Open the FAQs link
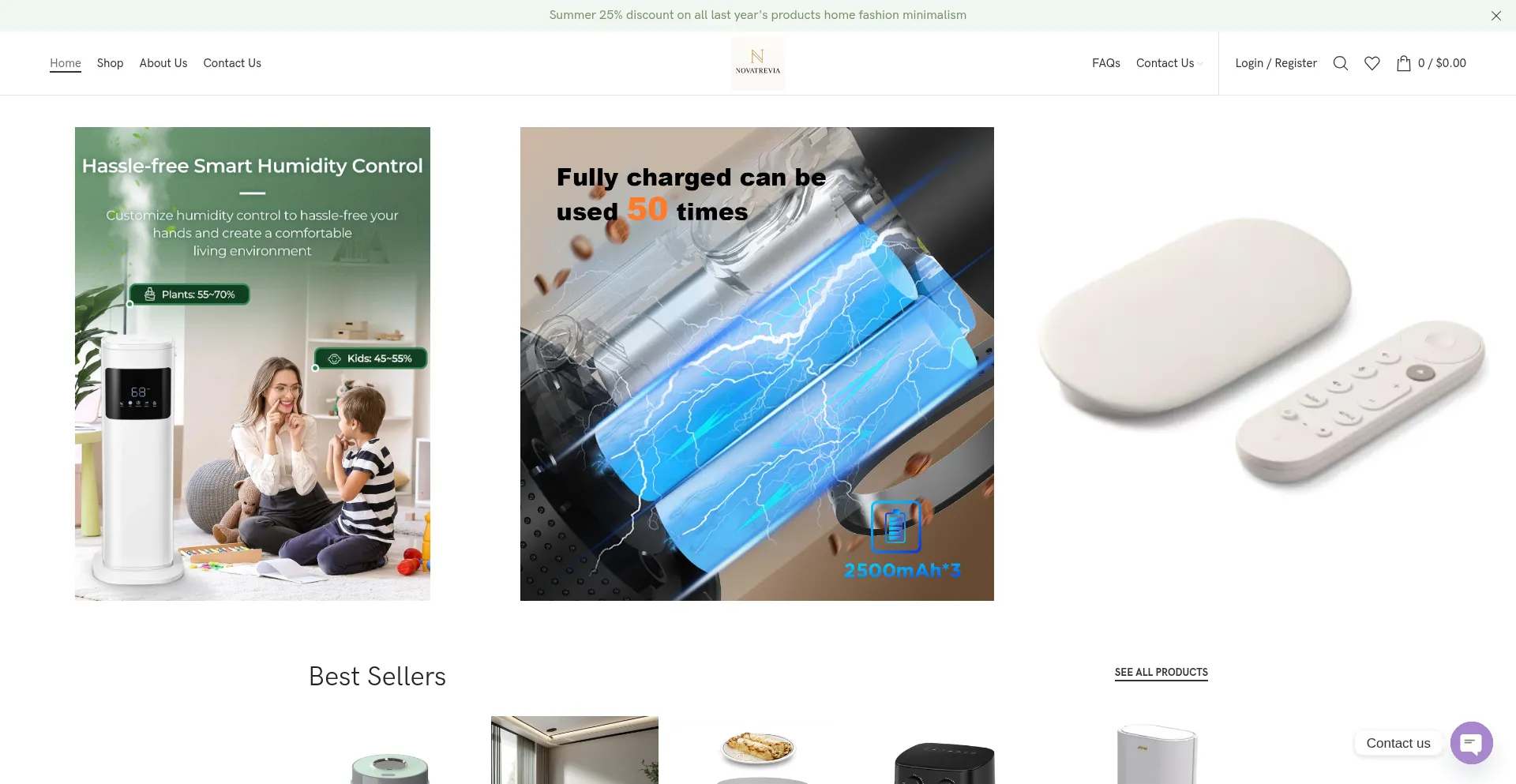This screenshot has height=784, width=1516. [1106, 63]
